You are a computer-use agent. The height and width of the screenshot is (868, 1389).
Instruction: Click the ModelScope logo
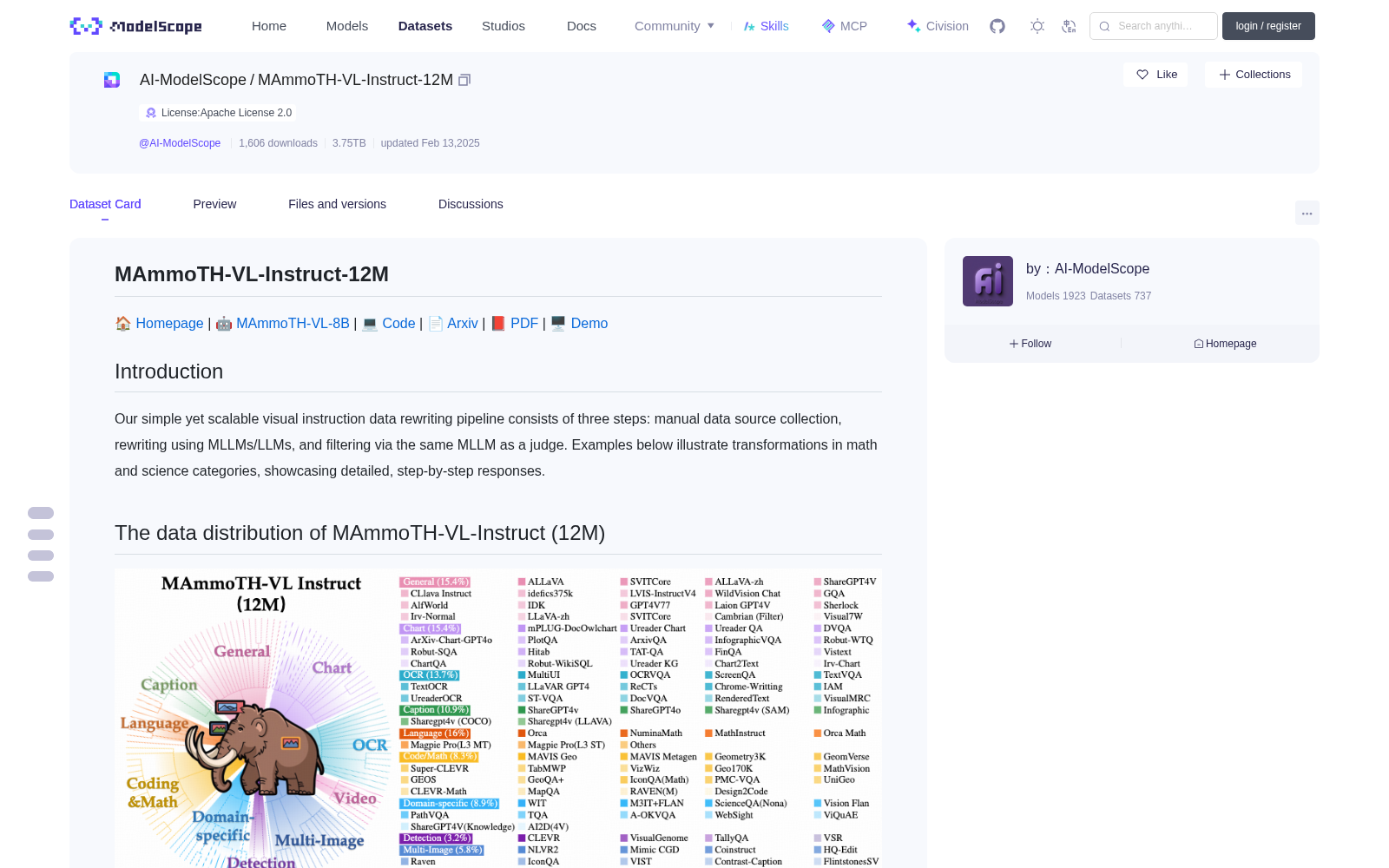click(x=135, y=26)
